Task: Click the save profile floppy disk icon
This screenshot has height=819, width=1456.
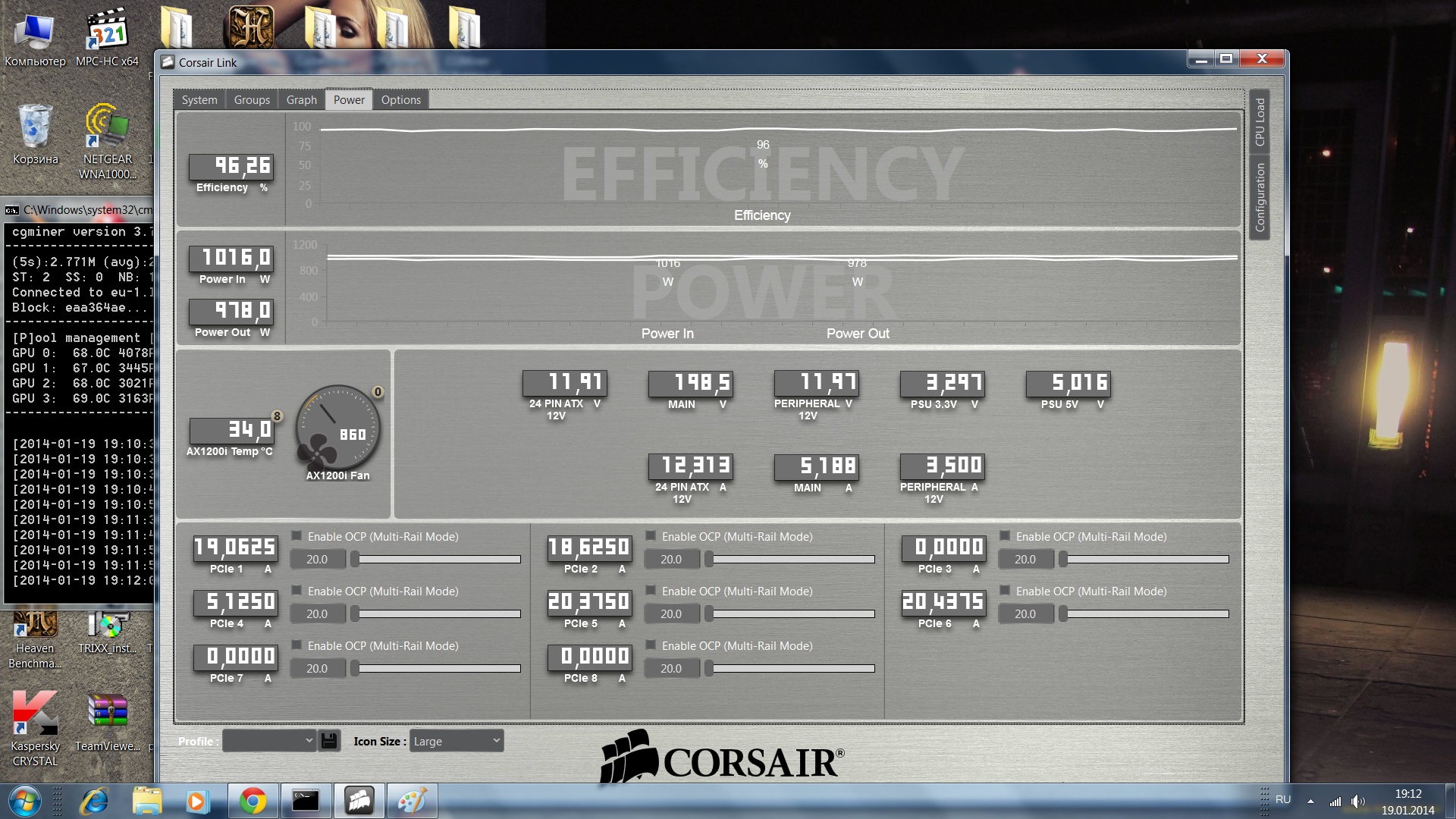Action: 329,741
